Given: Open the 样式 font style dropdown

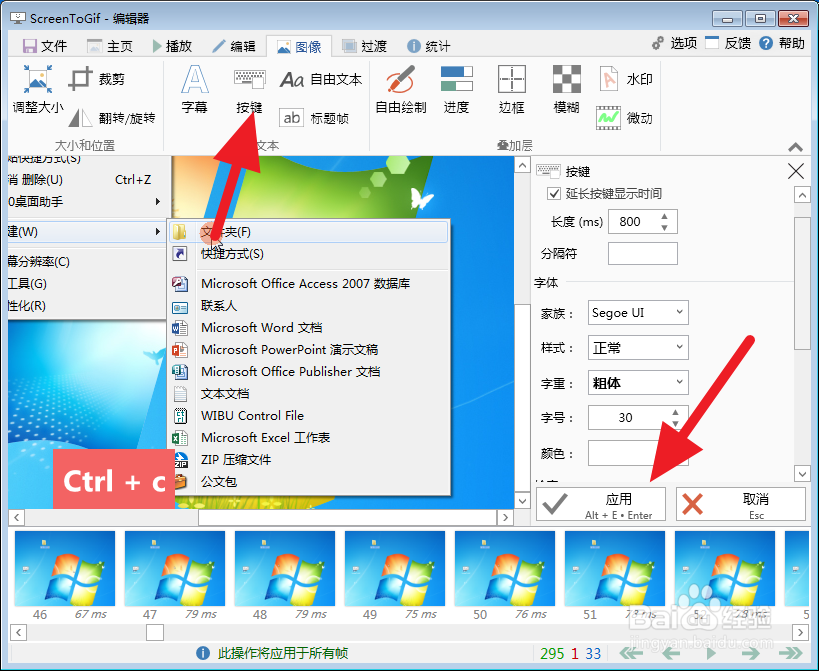Looking at the screenshot, I should coord(638,347).
